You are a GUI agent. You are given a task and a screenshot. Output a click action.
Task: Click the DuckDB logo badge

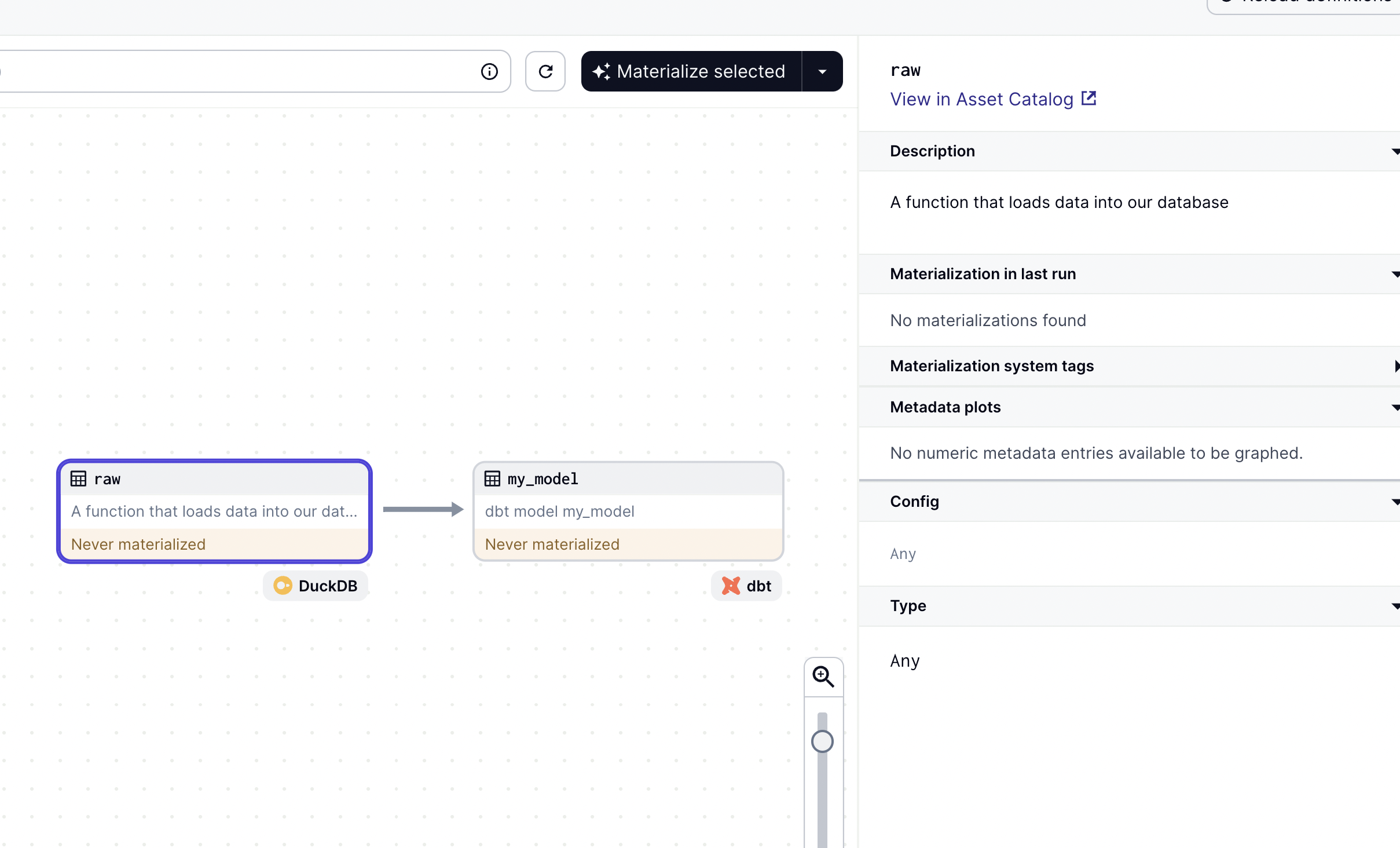click(283, 586)
